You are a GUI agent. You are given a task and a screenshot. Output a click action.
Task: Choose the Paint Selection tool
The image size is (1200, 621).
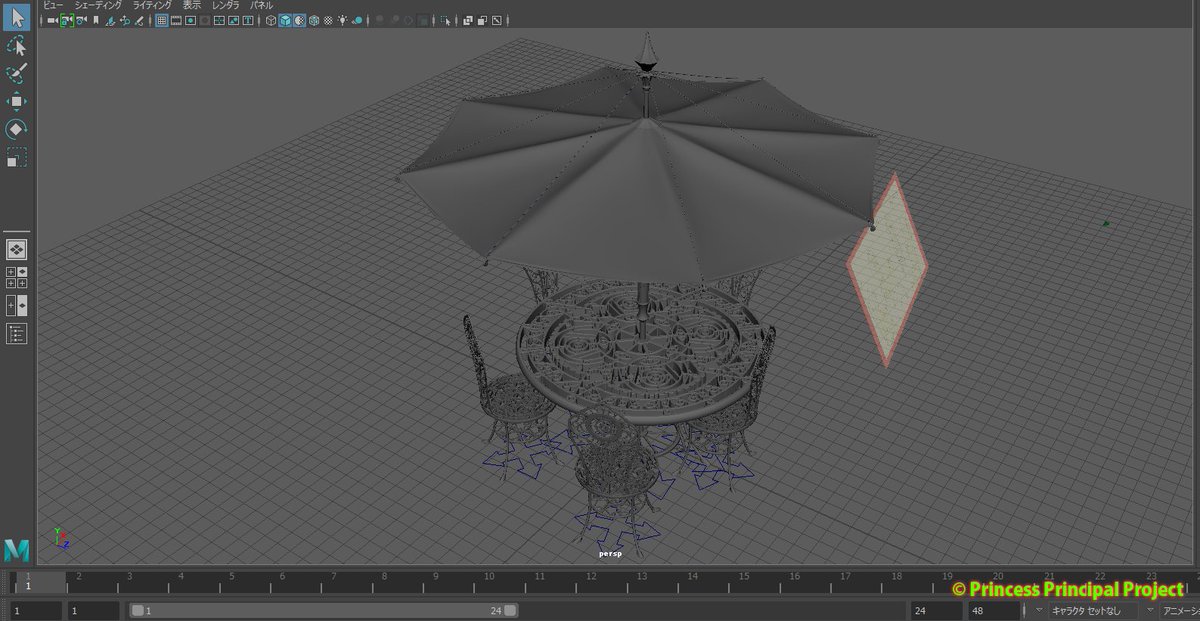(x=17, y=73)
